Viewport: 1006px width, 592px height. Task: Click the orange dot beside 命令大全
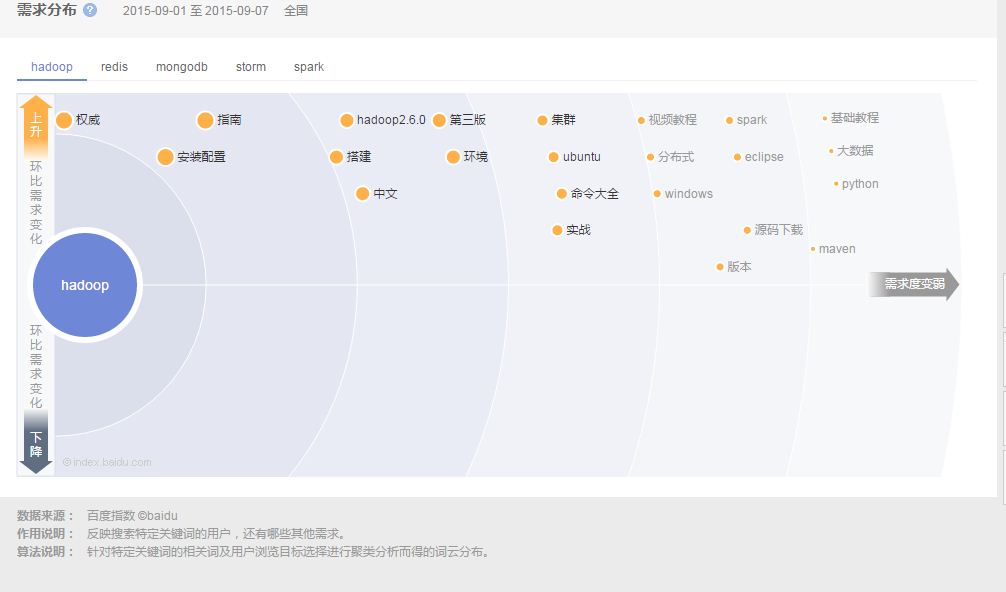561,194
